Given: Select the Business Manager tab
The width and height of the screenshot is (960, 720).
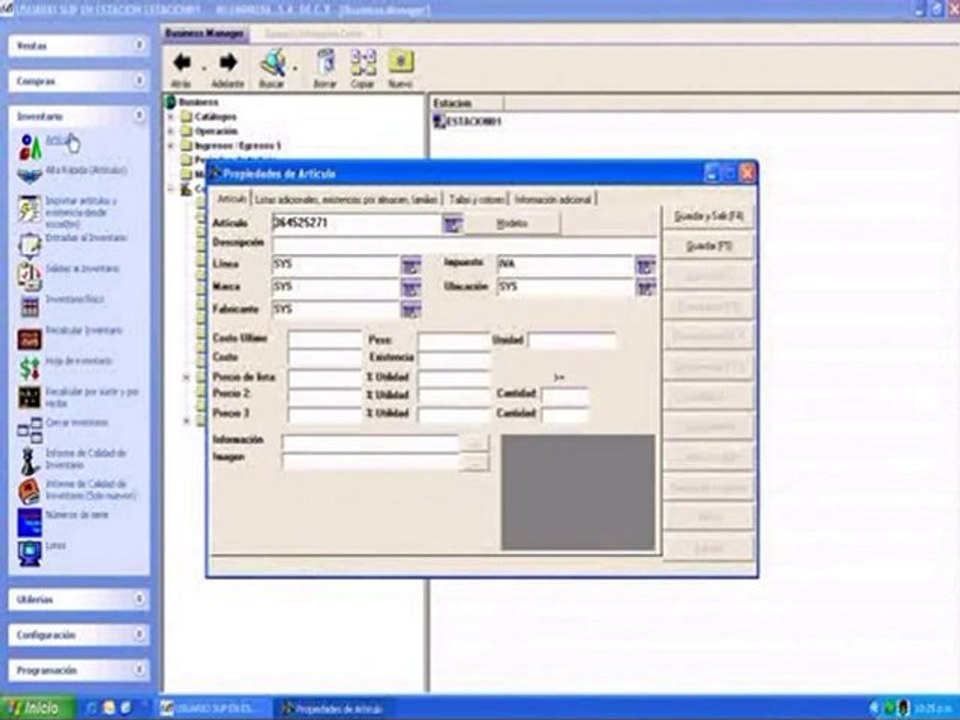Looking at the screenshot, I should (205, 33).
